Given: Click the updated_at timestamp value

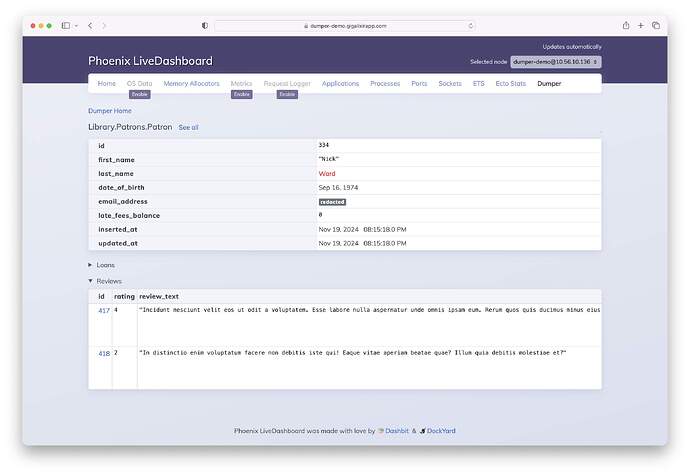Looking at the screenshot, I should click(362, 243).
